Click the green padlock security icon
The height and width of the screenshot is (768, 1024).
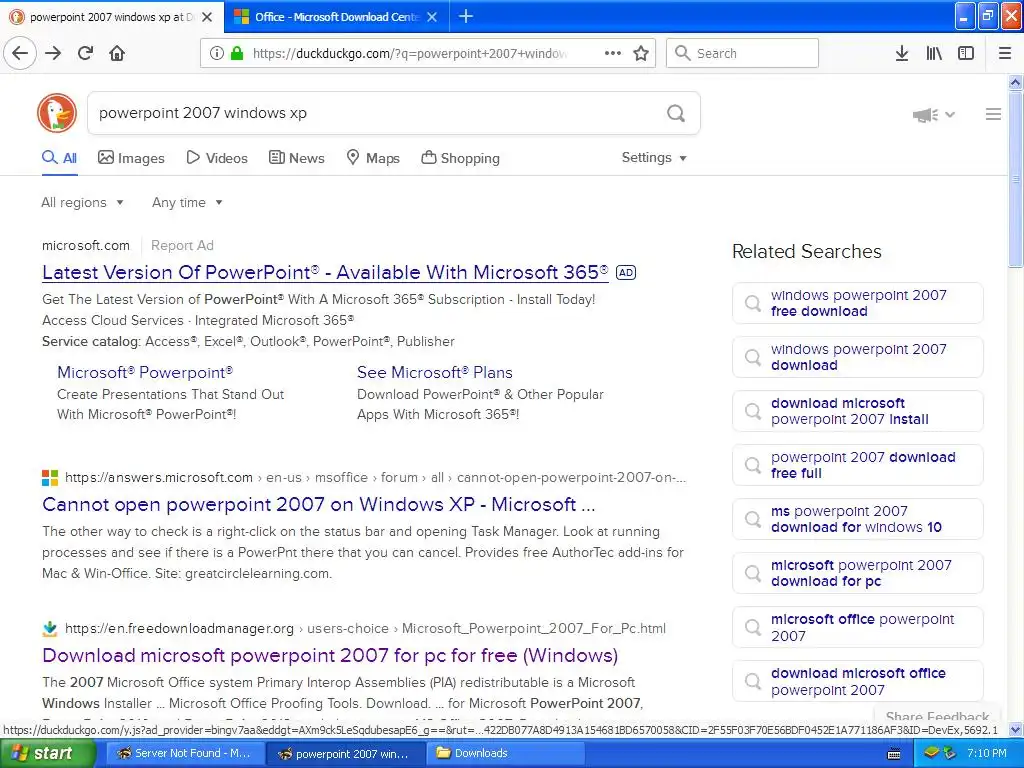237,53
